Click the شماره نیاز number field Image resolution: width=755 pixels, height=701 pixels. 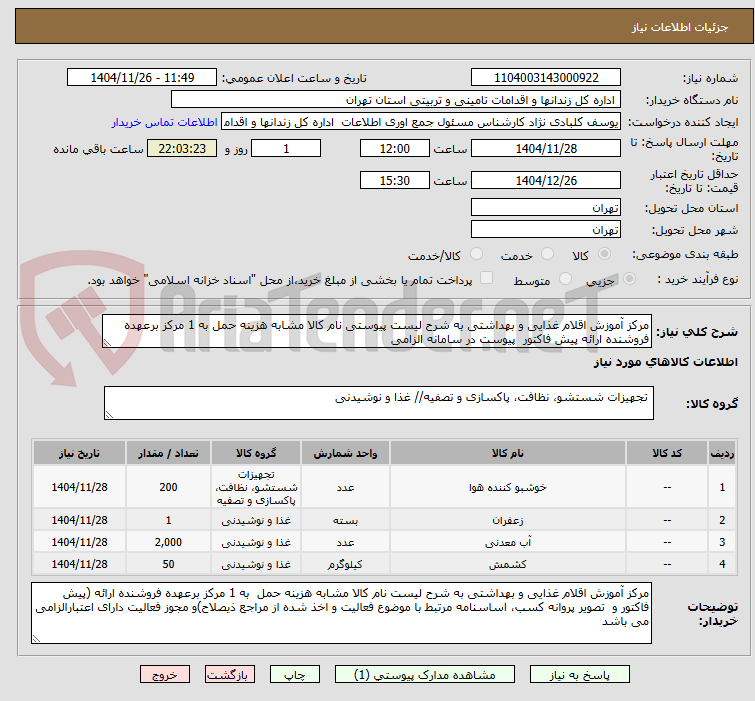coord(546,78)
